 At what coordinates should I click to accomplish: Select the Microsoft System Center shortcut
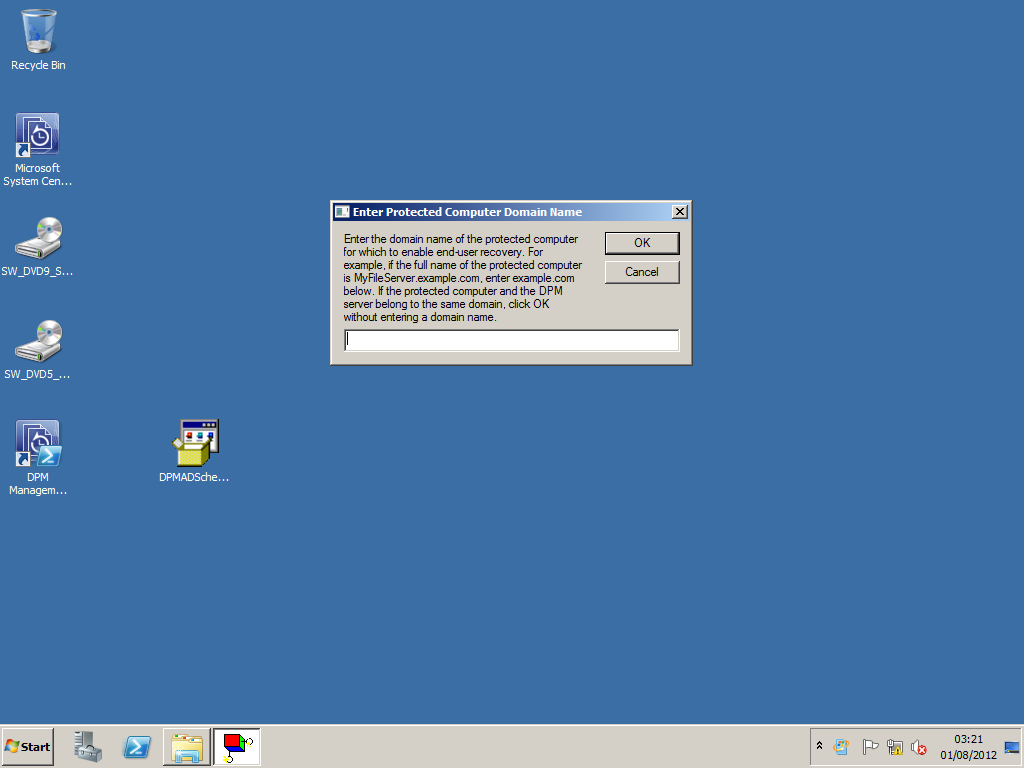37,150
